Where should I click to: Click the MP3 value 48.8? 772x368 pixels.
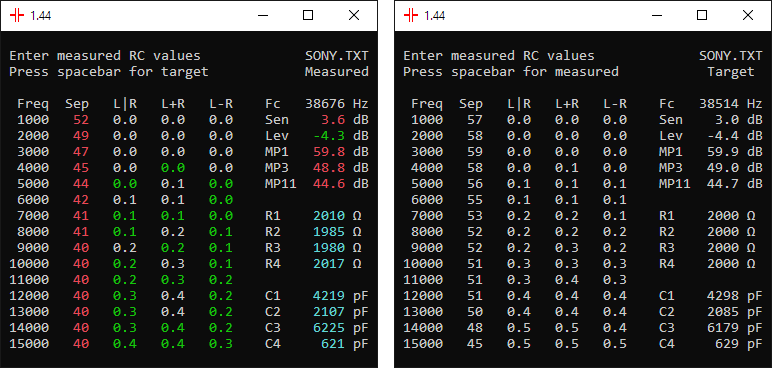coord(329,167)
